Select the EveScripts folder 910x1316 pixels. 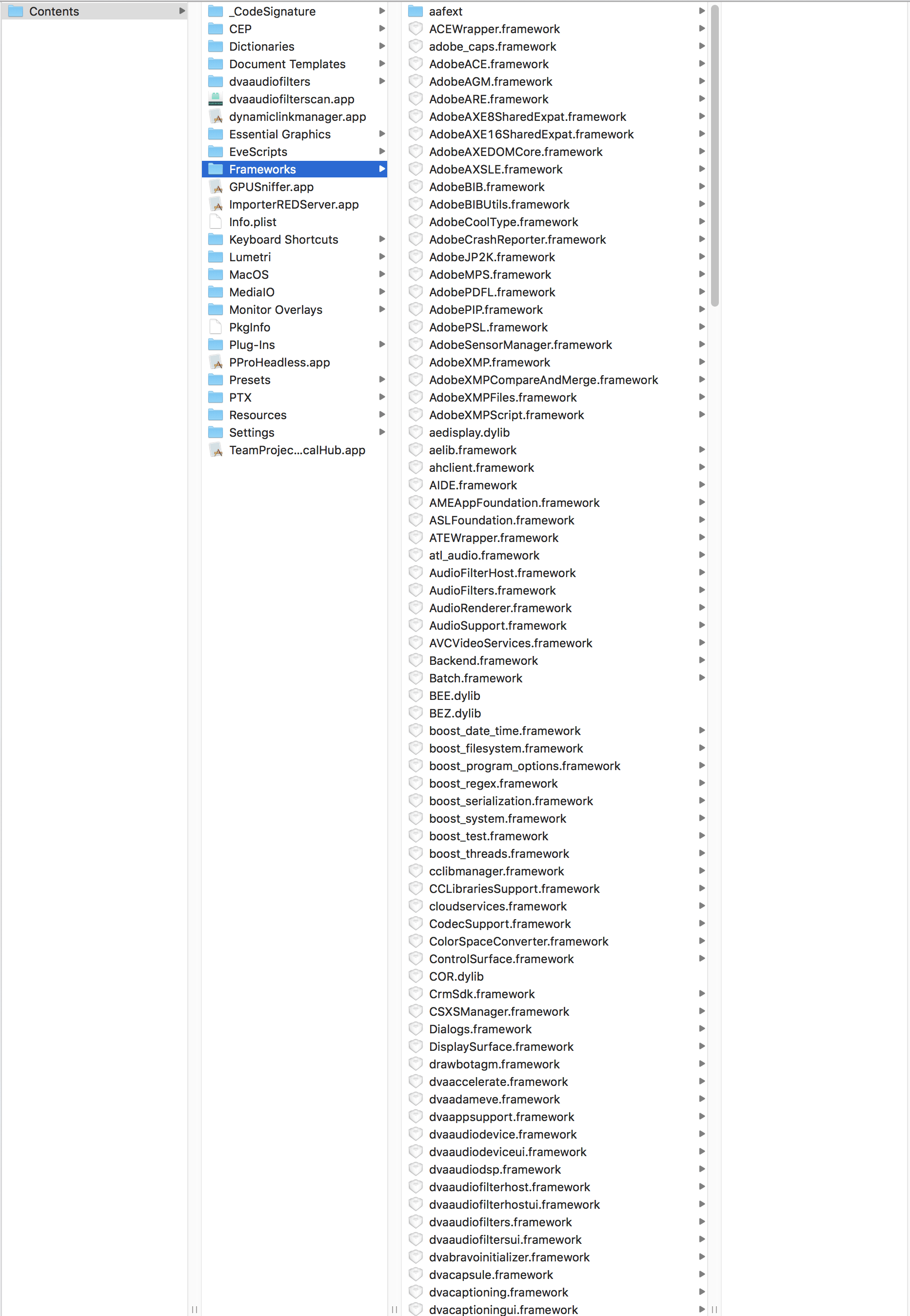point(294,152)
